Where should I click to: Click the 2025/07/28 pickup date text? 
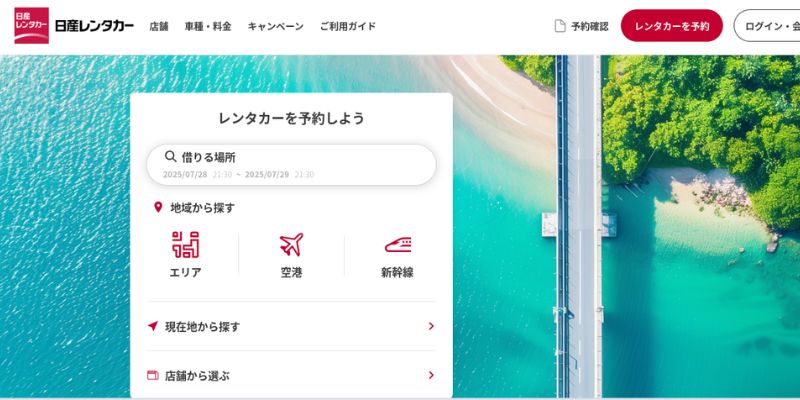185,174
